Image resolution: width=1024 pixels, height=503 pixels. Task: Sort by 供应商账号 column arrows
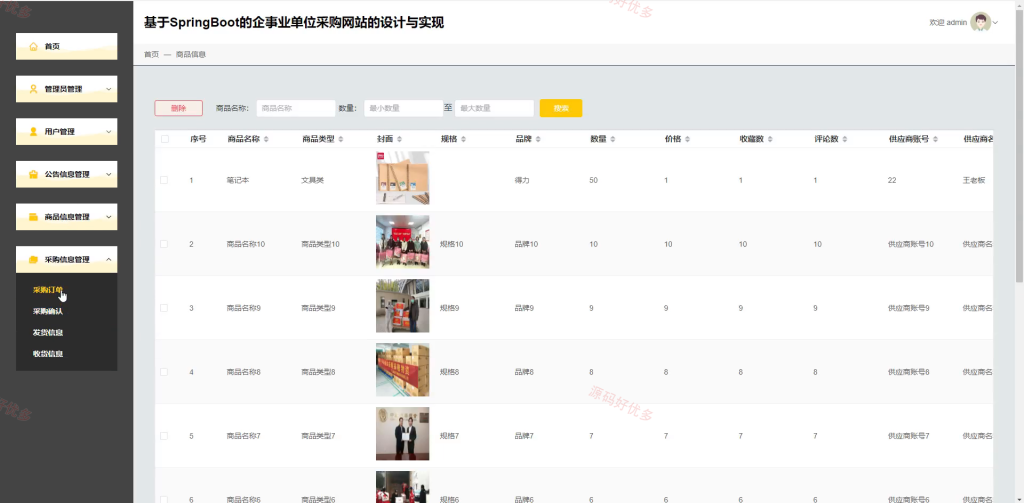coord(935,139)
